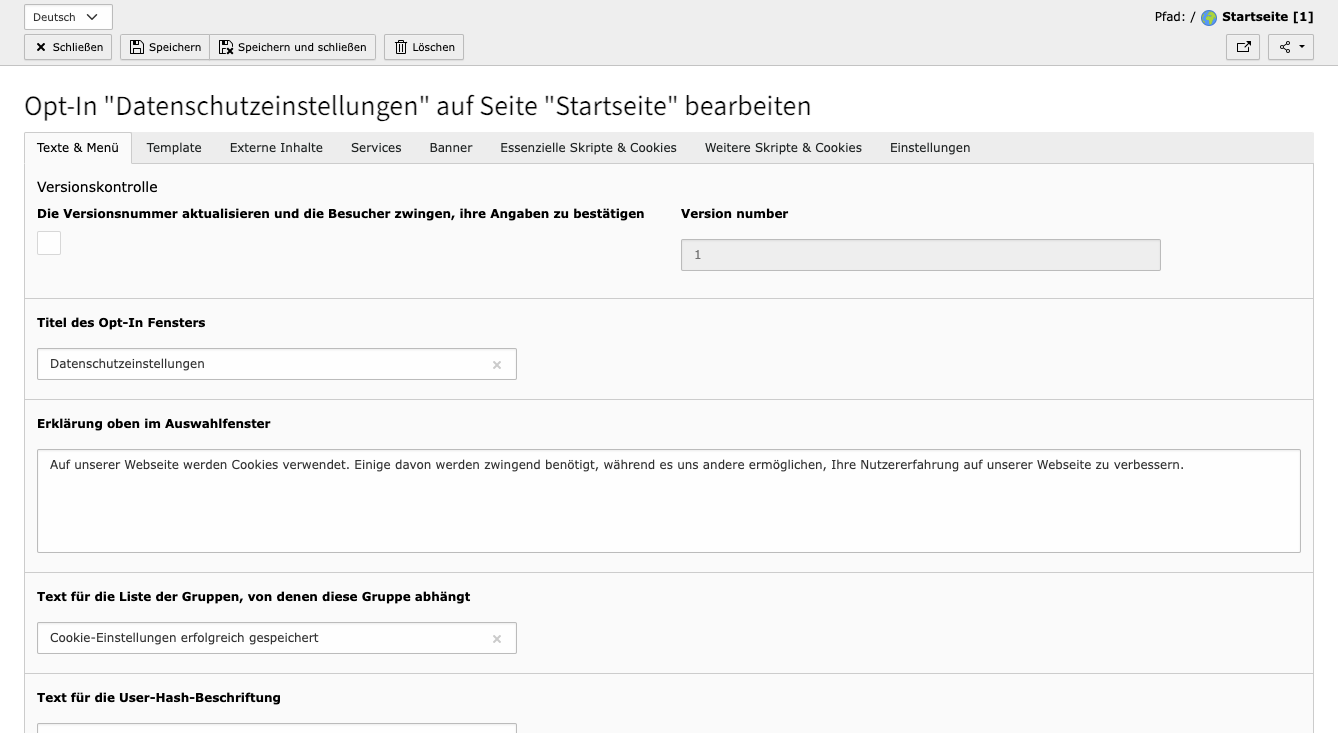
Task: Click the share icon in the toolbar
Action: pos(1286,47)
